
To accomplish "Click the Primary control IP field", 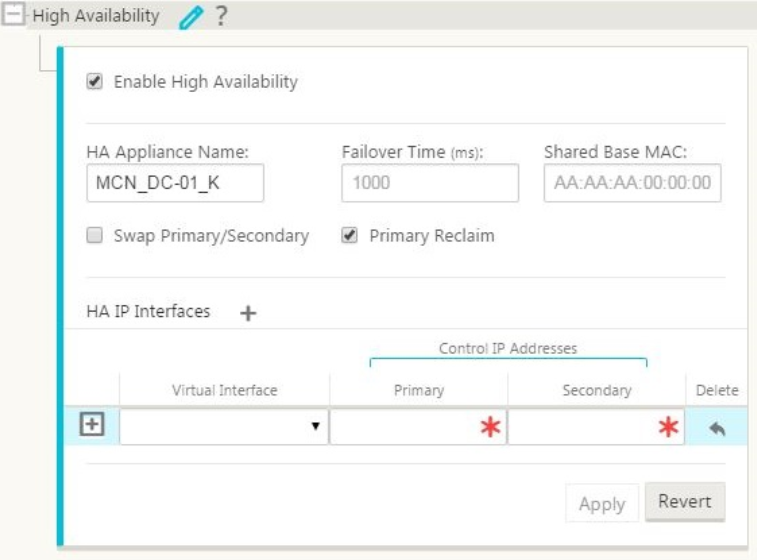I will (x=418, y=426).
